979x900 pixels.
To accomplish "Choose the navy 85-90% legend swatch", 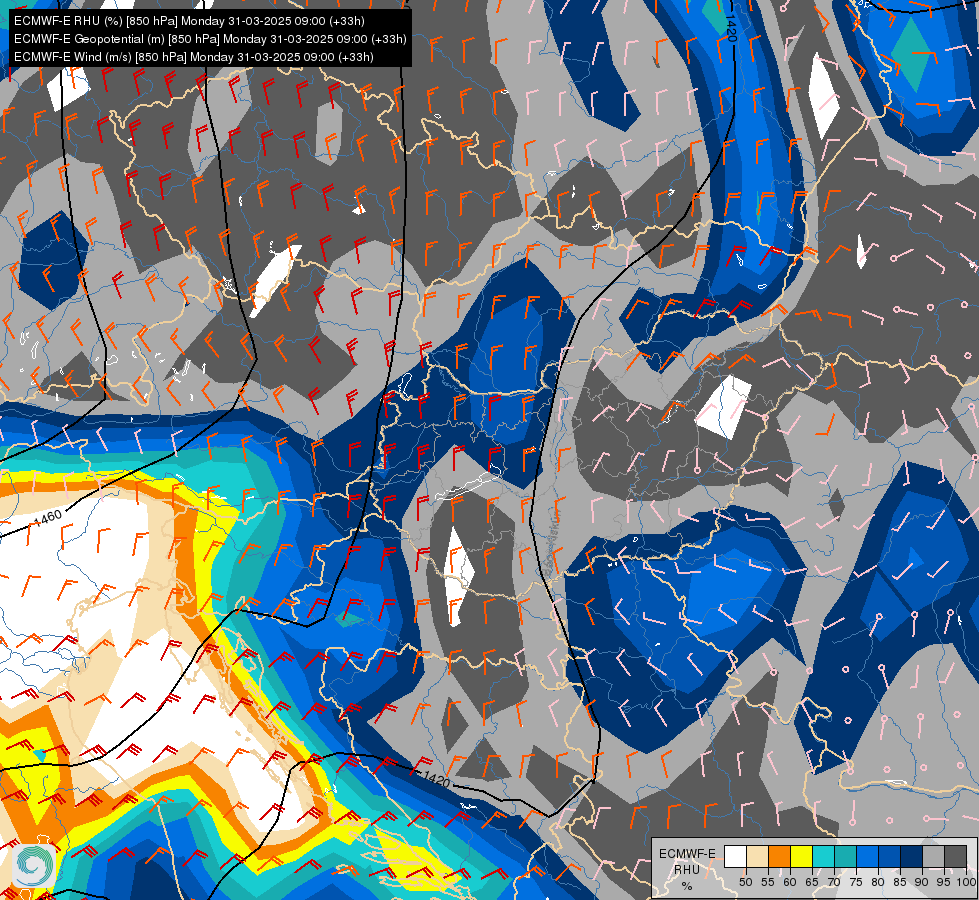I will (x=912, y=856).
